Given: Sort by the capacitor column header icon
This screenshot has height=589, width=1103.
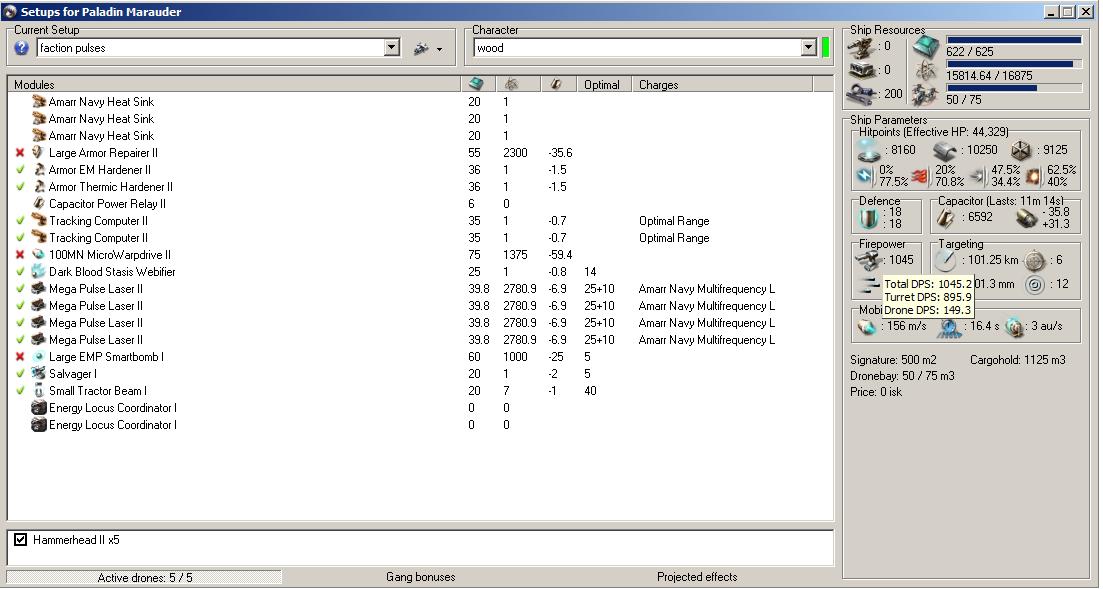Looking at the screenshot, I should 556,84.
